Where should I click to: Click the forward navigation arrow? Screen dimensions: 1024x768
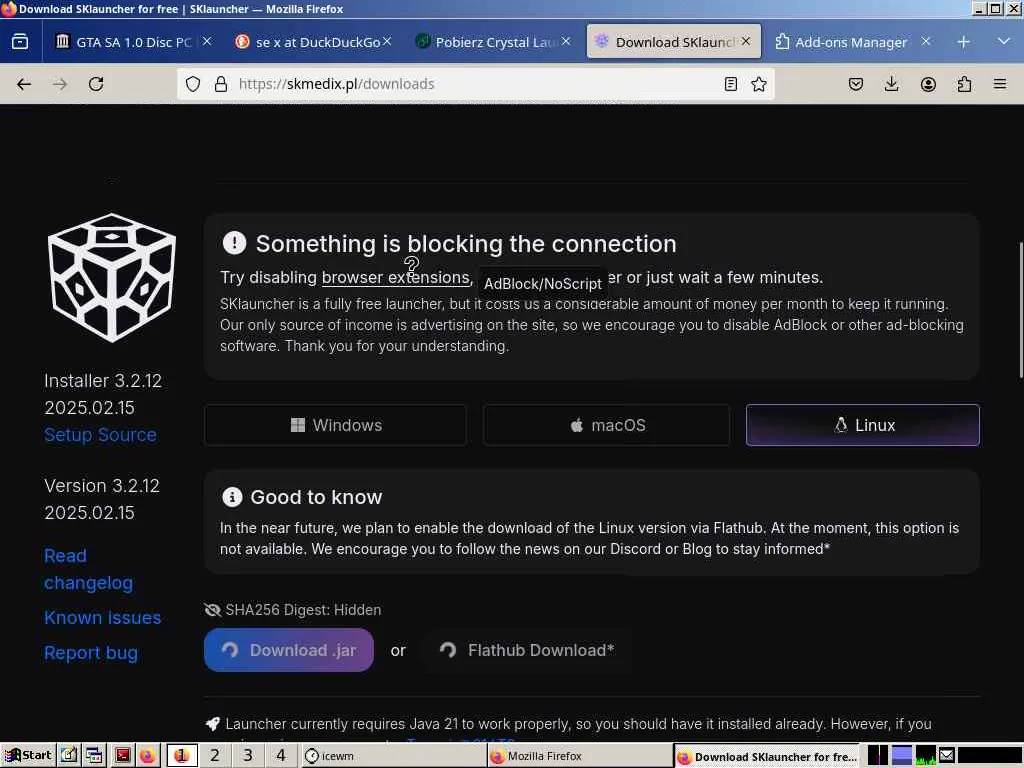coord(60,84)
